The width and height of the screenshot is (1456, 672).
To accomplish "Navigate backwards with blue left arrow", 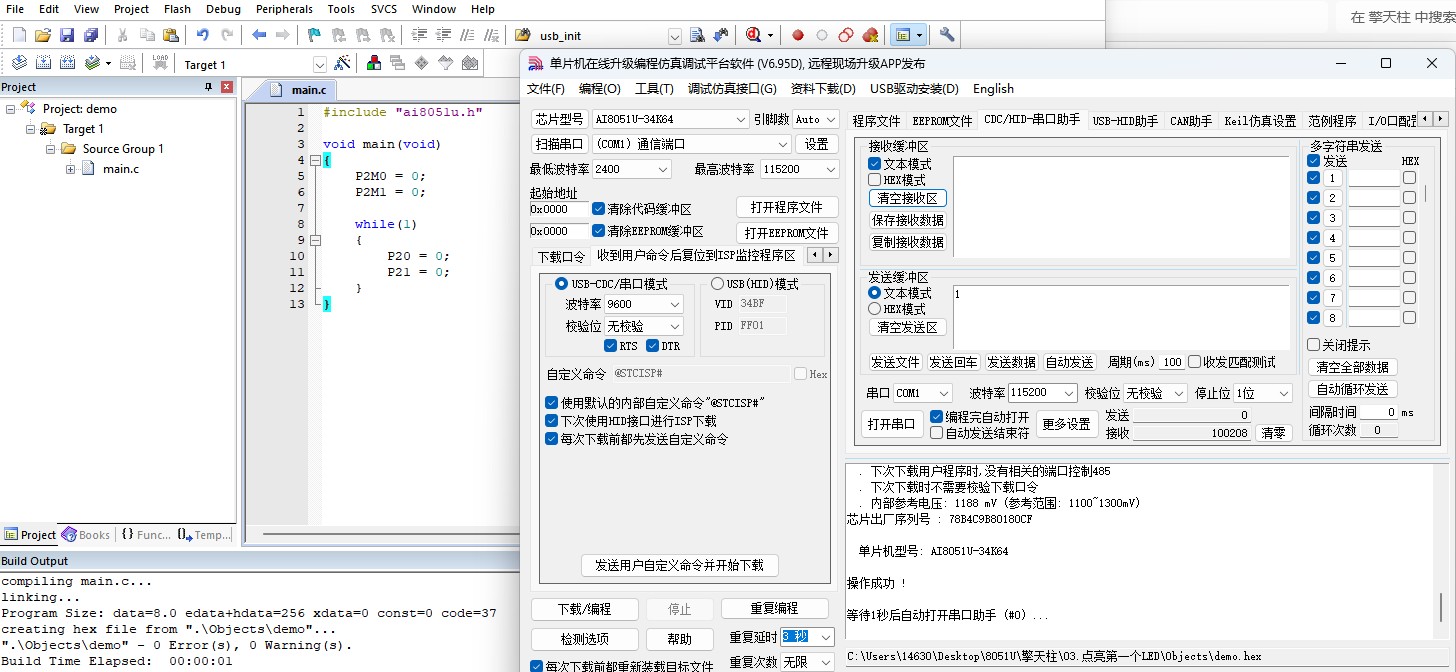I will [259, 35].
